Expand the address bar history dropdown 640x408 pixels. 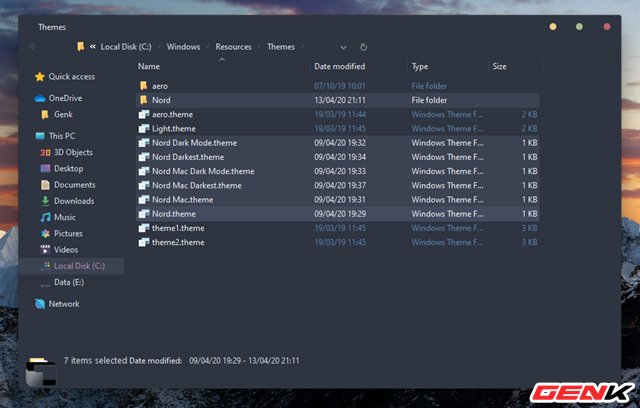coord(343,46)
